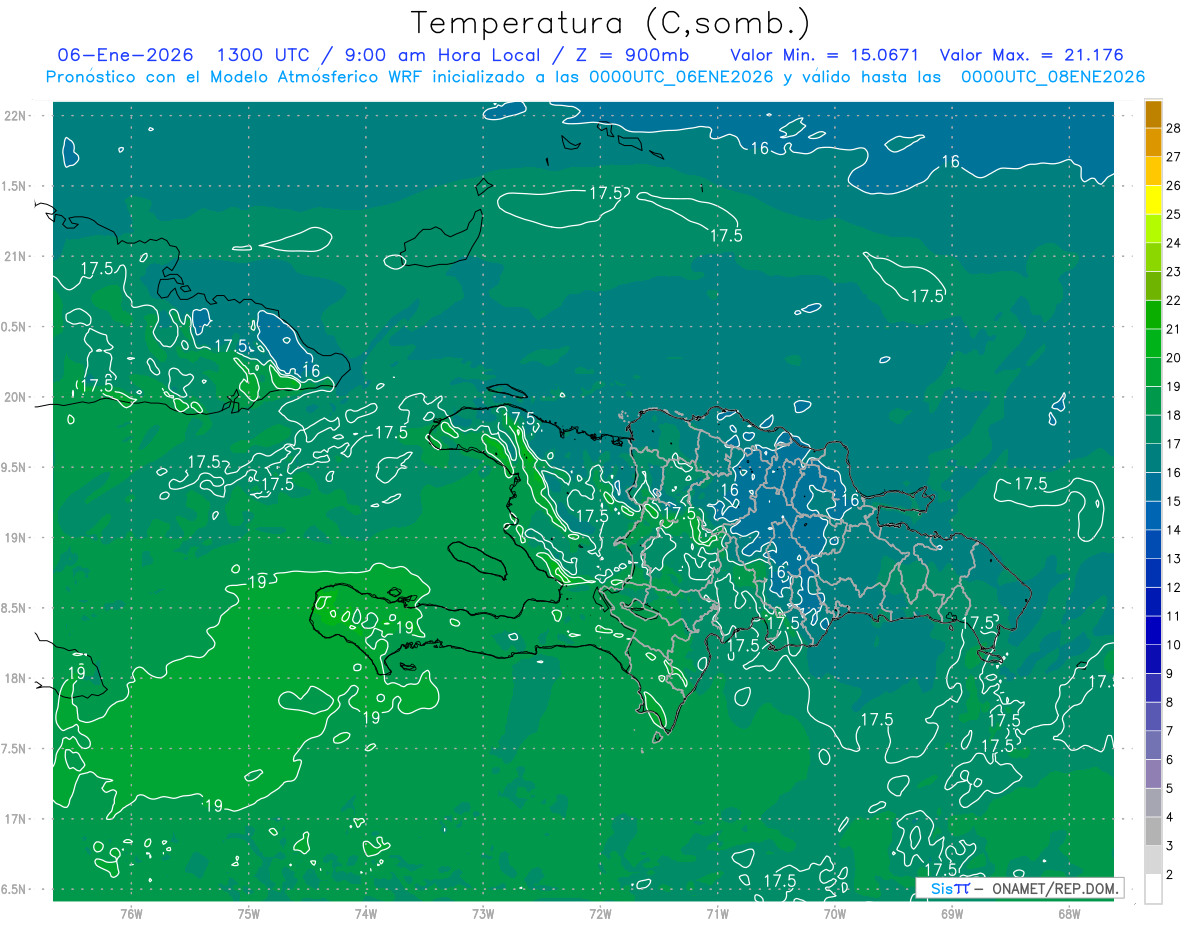Click the "17N" latitude axis label
The width and height of the screenshot is (1200, 927).
pos(14,819)
